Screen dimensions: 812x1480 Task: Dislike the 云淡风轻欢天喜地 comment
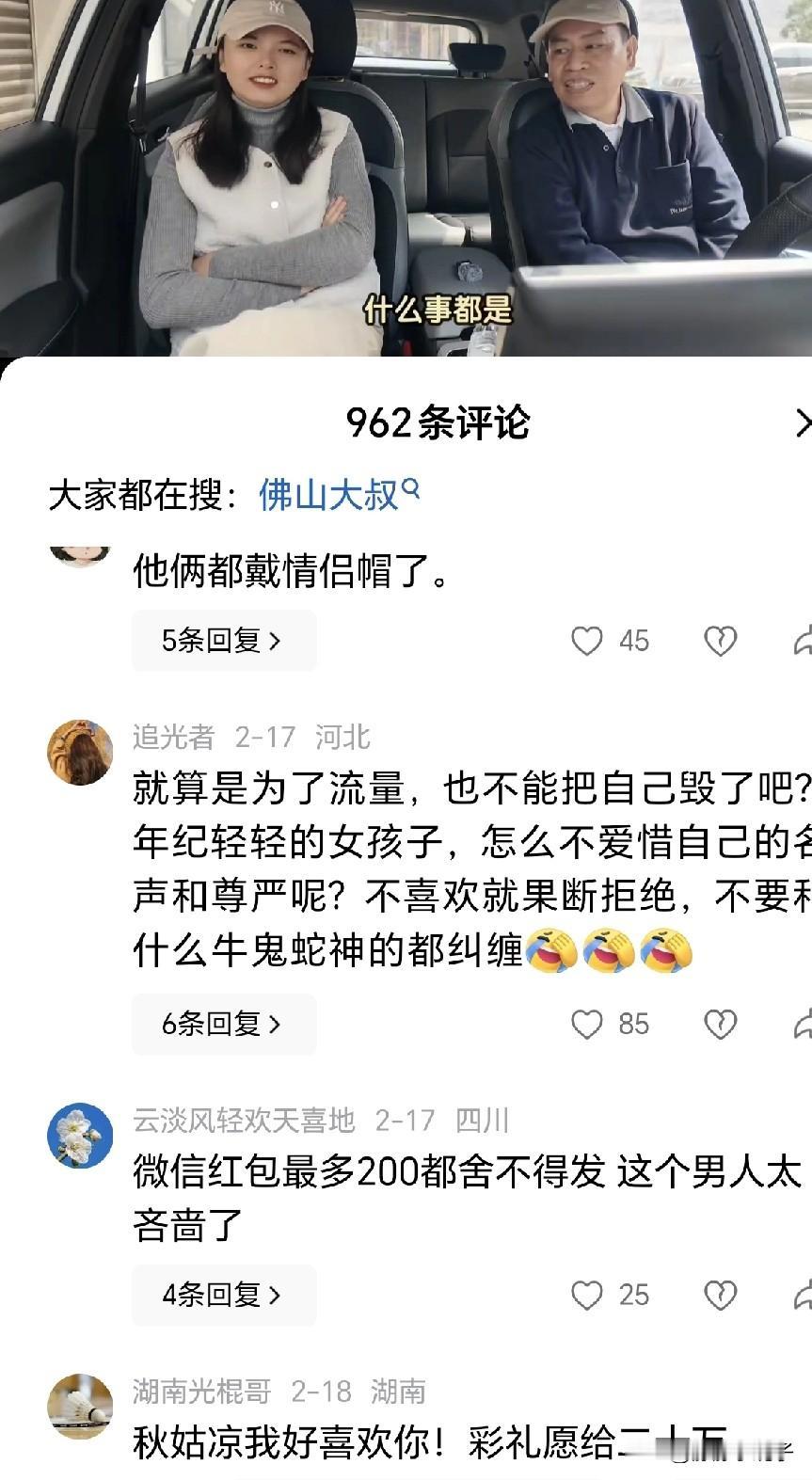(720, 1295)
